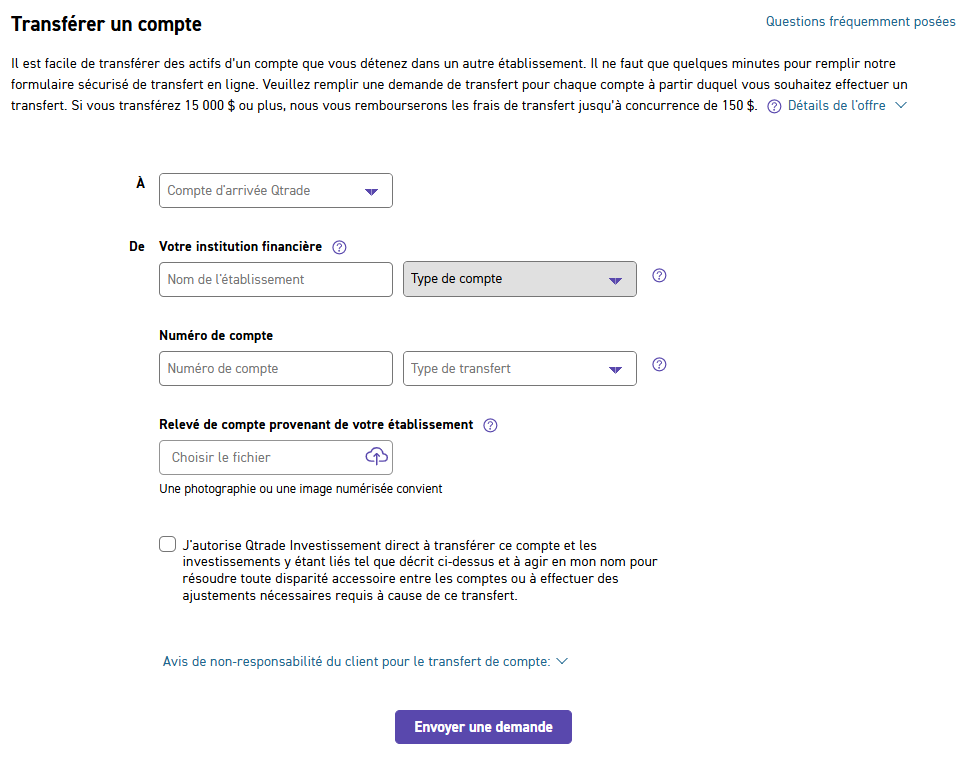Open Questions fréquemment posées link
971x758 pixels.
click(860, 22)
